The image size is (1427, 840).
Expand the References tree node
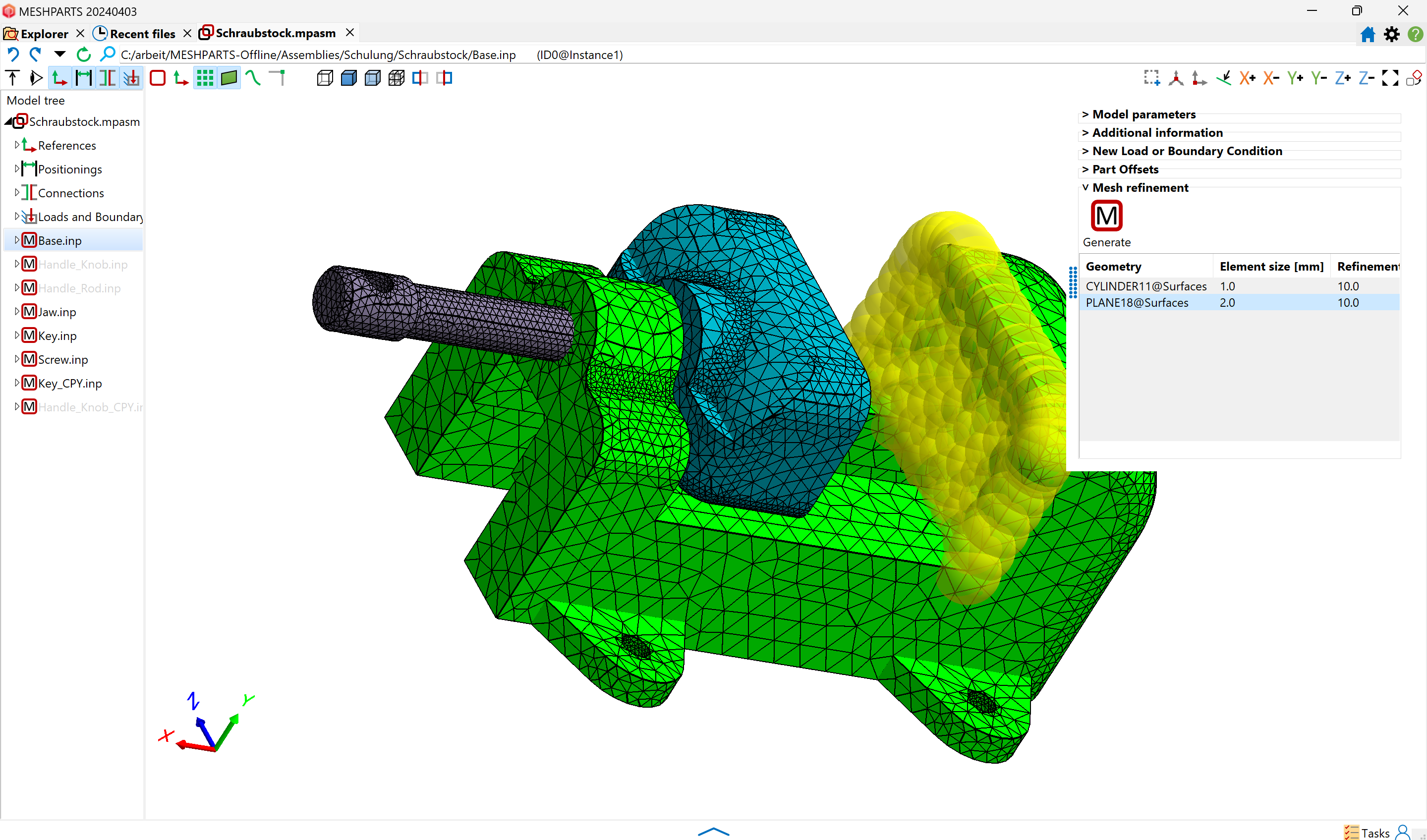click(x=16, y=145)
